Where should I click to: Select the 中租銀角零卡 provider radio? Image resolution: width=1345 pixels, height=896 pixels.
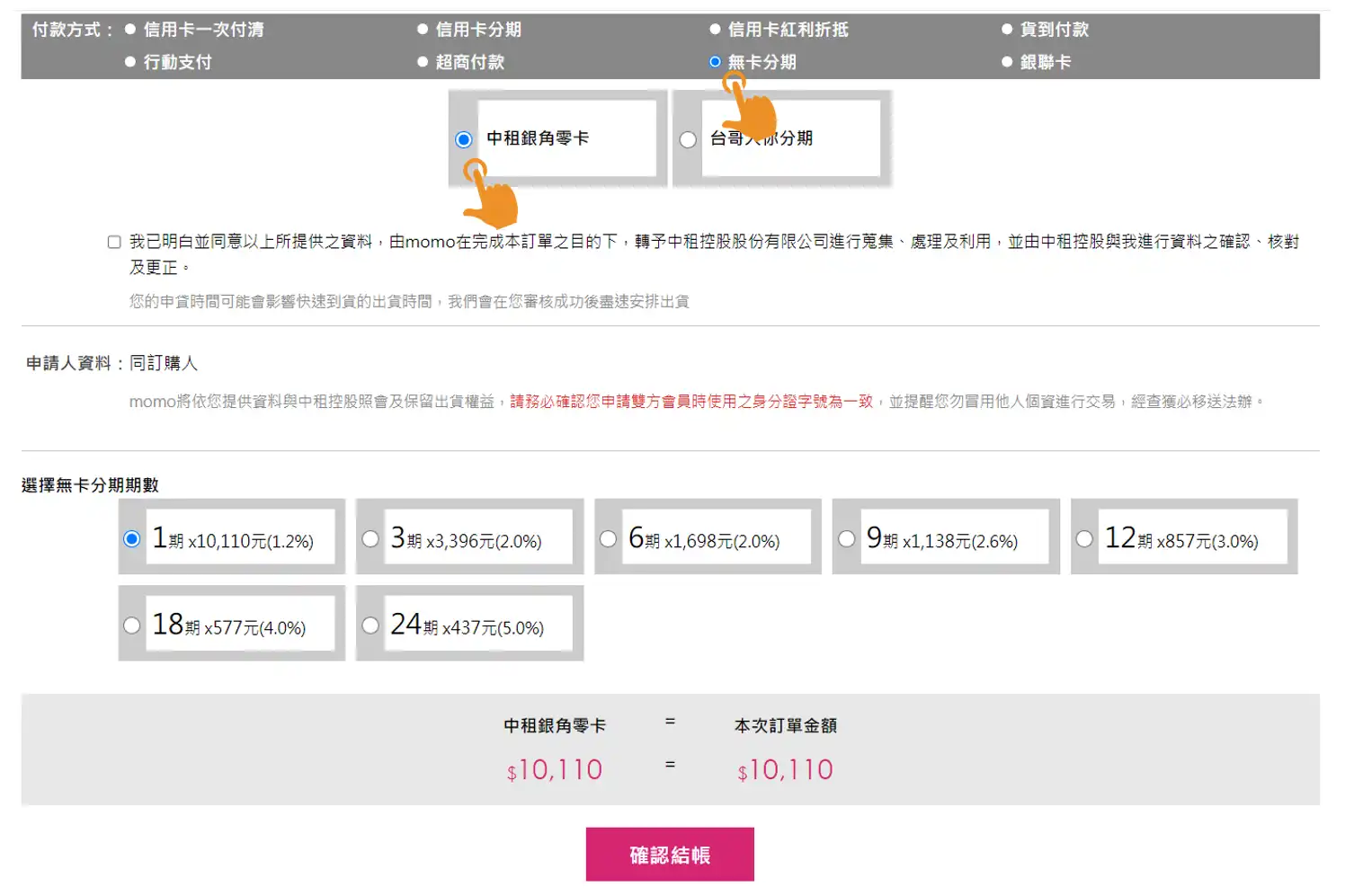(x=464, y=139)
